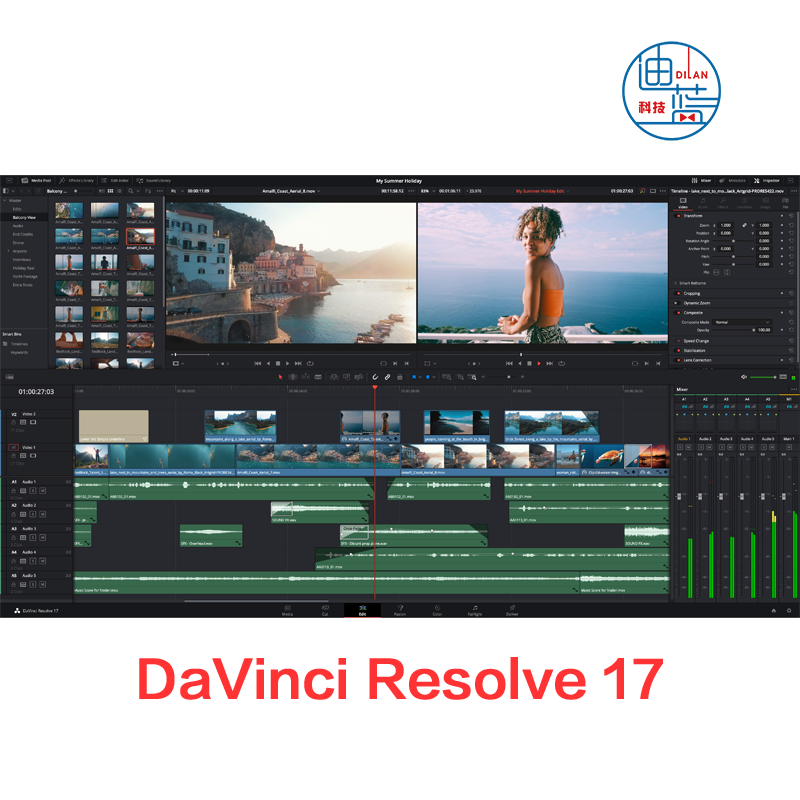Screen dimensions: 800x800
Task: Switch media pool to thumbnail grid view
Action: (110, 191)
